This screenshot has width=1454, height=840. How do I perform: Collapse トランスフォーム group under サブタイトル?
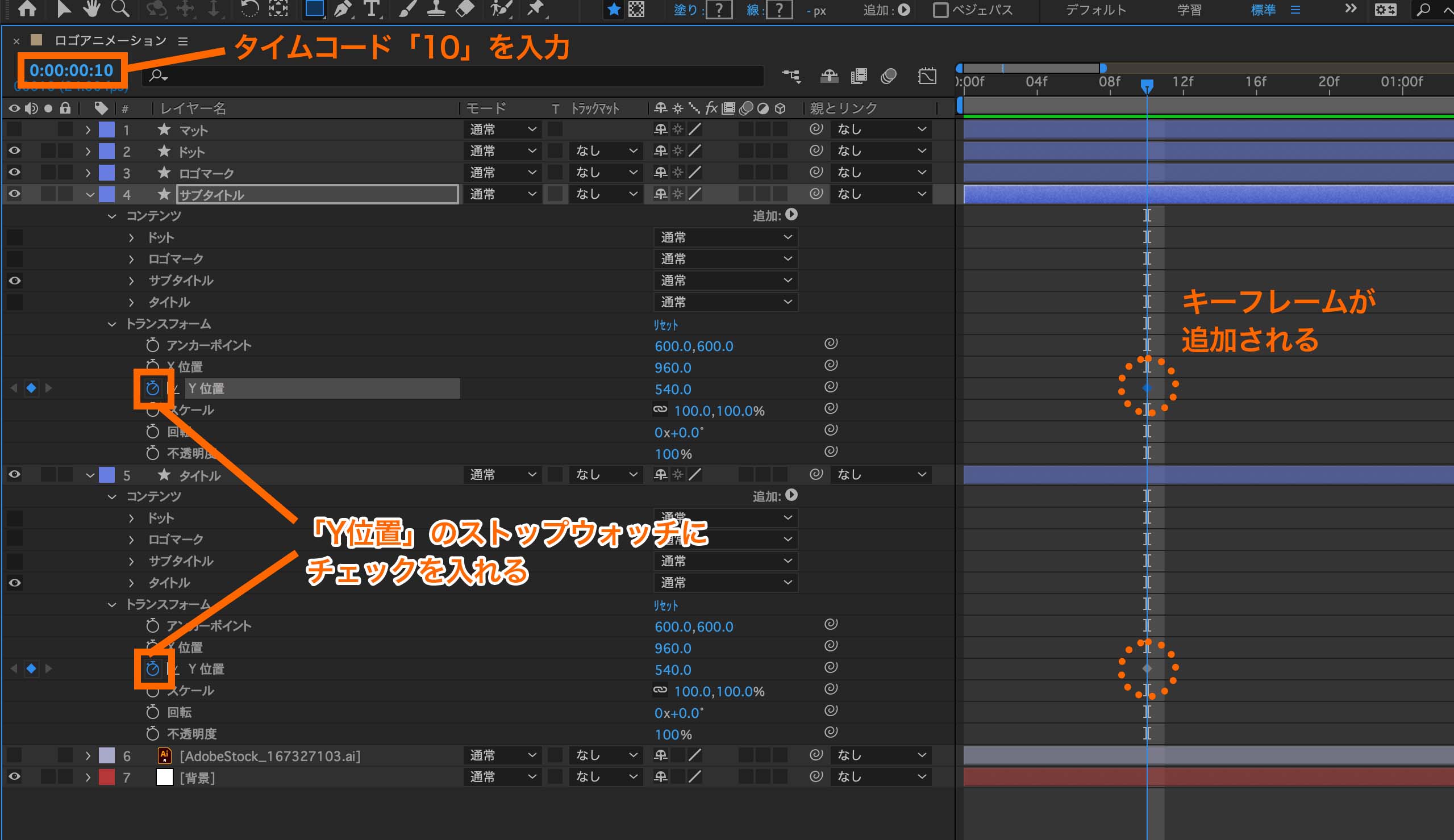[112, 324]
